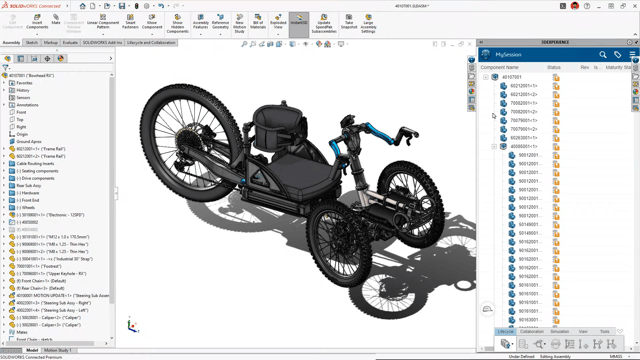Open Assembly Features tool

200,22
